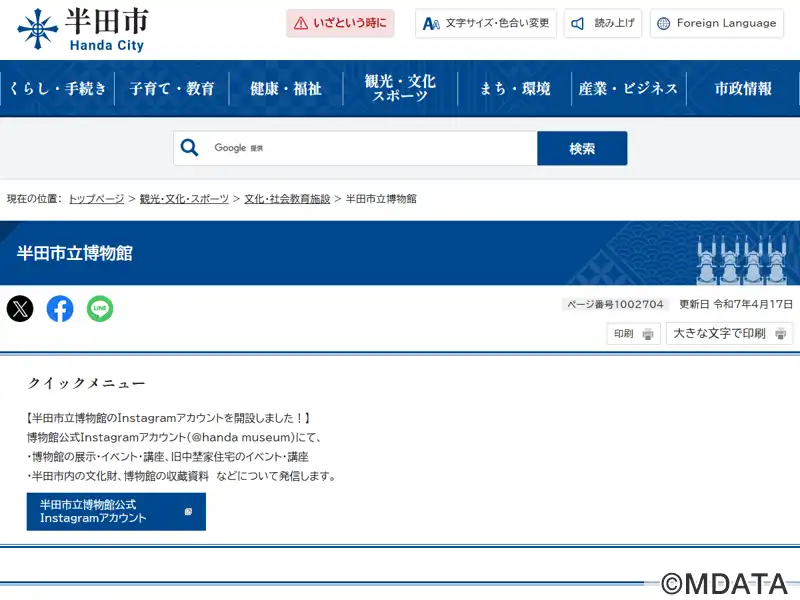
Task: Follow 観光・文化・スポーツ breadcrumb link
Action: click(x=184, y=199)
